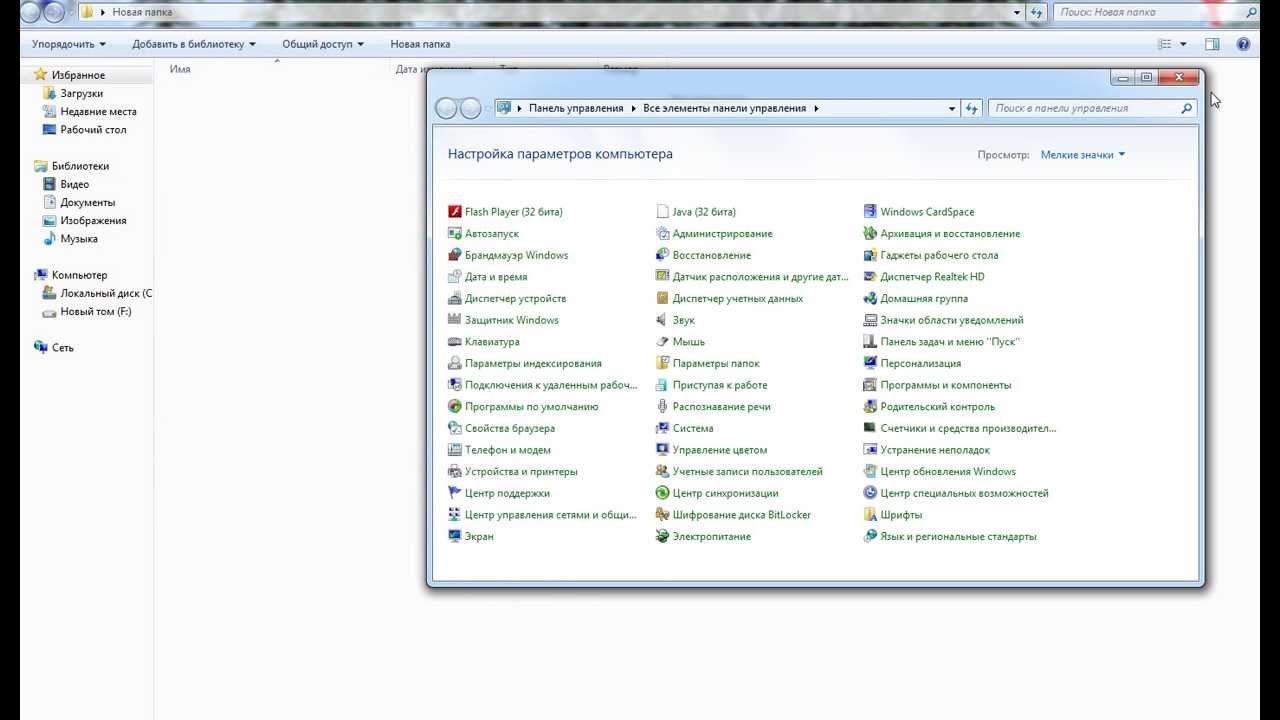This screenshot has height=720, width=1280.
Task: Click the Новая папка toolbar button
Action: pyautogui.click(x=420, y=44)
